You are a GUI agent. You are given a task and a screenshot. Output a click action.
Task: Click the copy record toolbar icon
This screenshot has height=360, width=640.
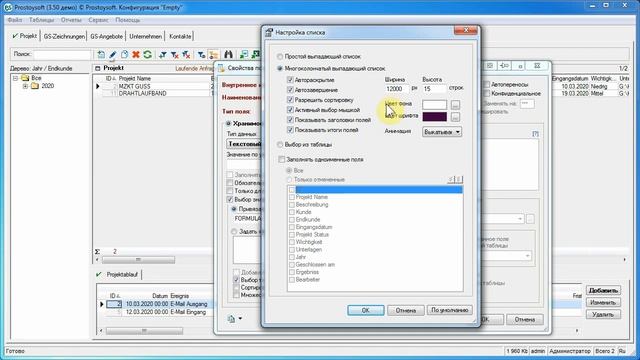tap(124, 54)
